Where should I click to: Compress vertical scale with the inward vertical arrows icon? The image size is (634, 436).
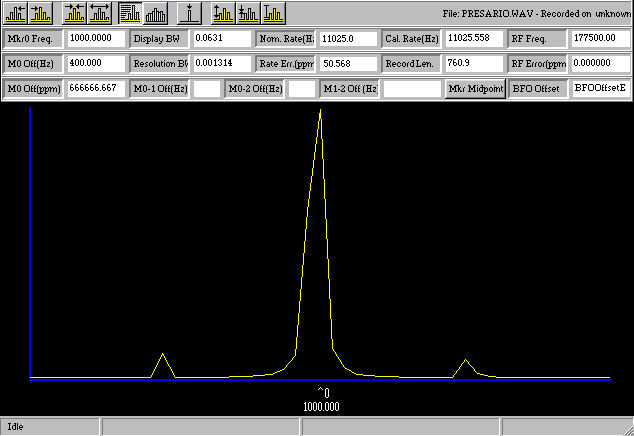248,13
